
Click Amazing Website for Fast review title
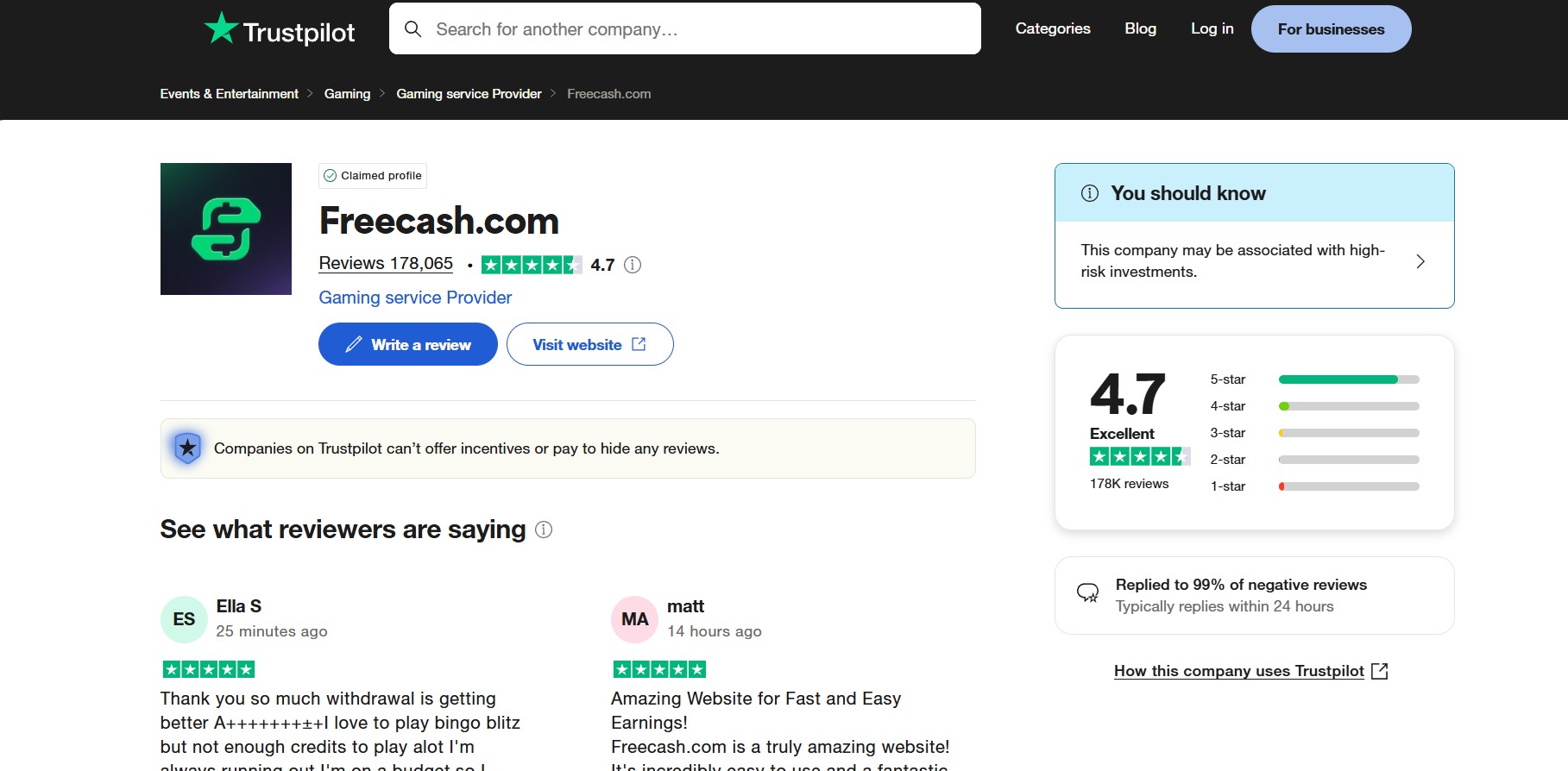click(756, 711)
